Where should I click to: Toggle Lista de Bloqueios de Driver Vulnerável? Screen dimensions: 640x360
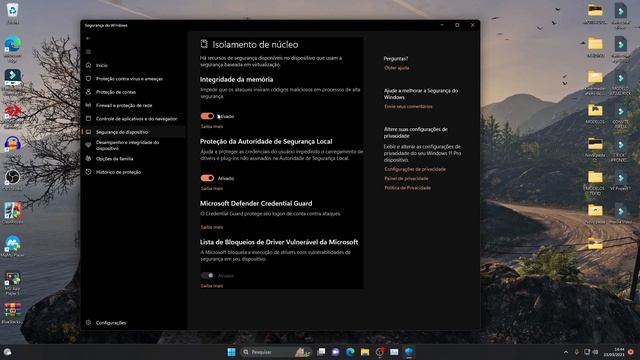pyautogui.click(x=207, y=276)
